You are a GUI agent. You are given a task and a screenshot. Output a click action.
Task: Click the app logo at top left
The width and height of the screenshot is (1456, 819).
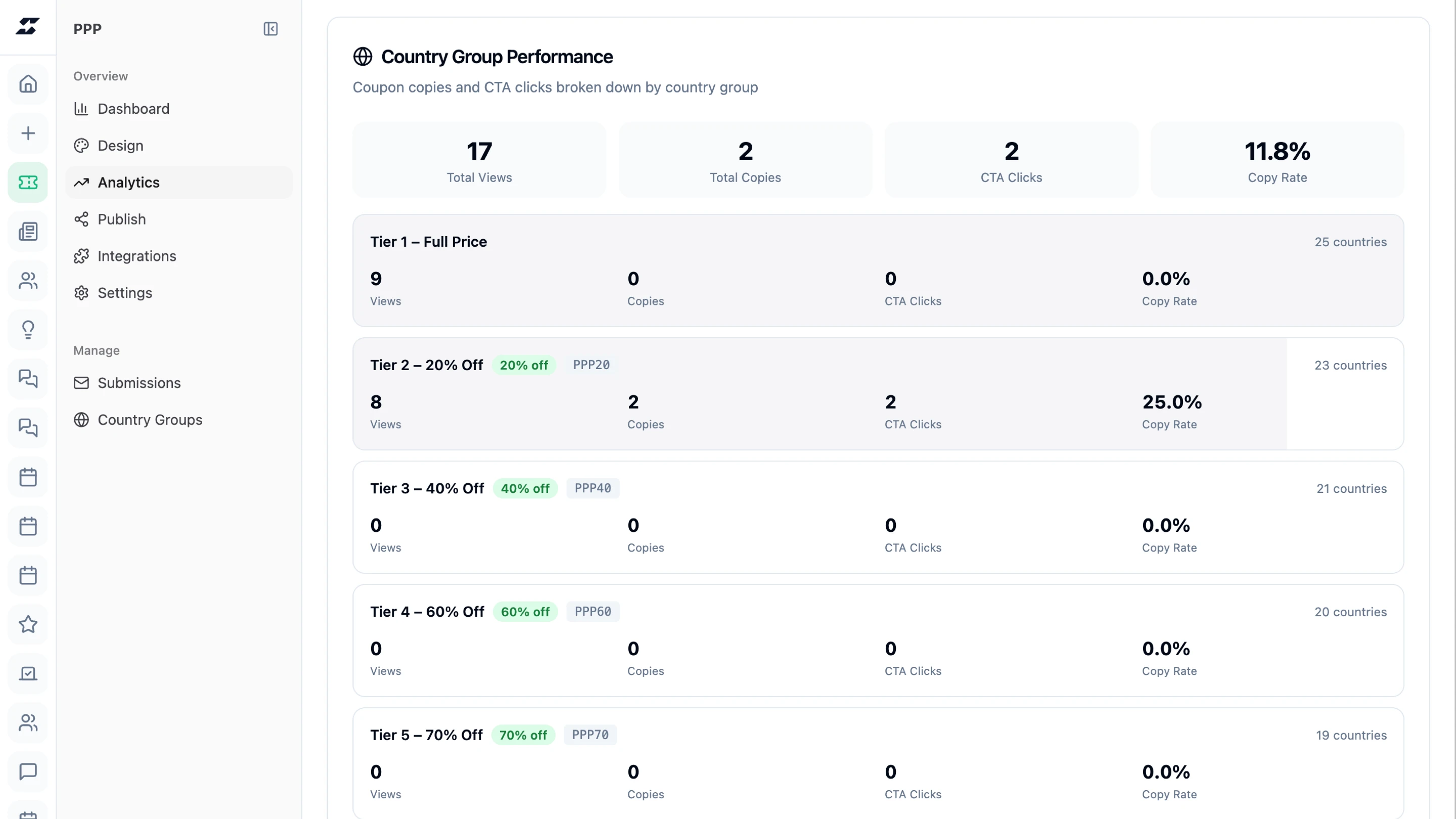point(27,26)
